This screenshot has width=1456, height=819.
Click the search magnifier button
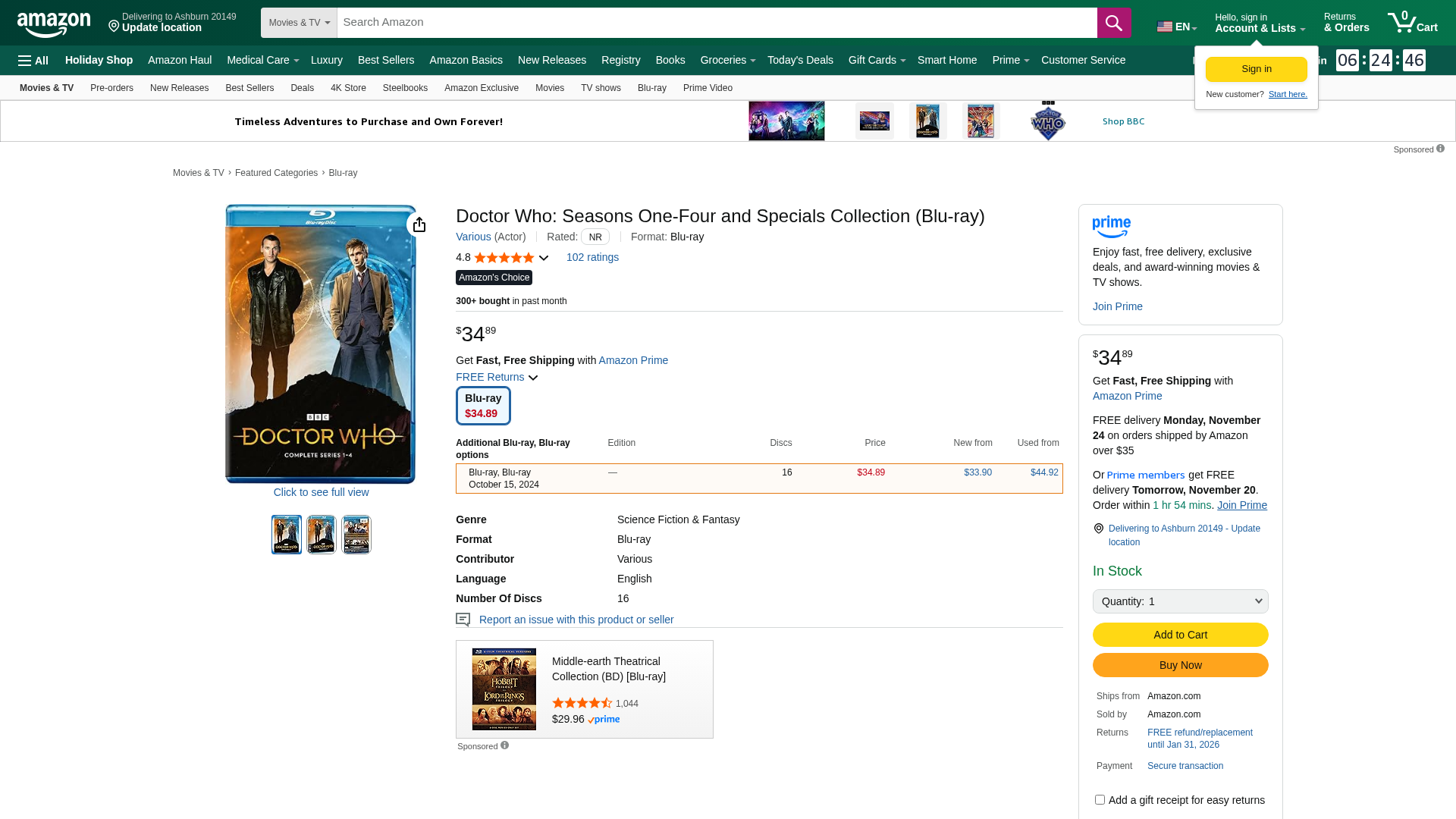click(1113, 23)
